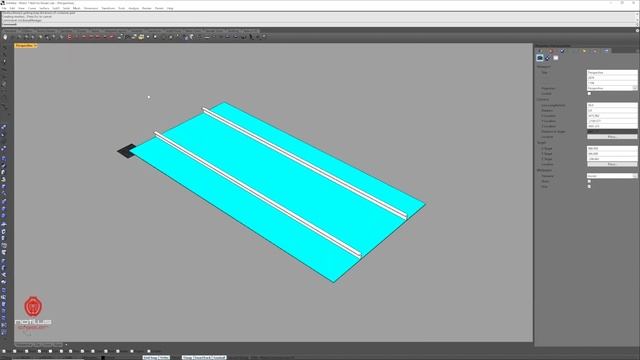Click the X Target value field

(612, 149)
